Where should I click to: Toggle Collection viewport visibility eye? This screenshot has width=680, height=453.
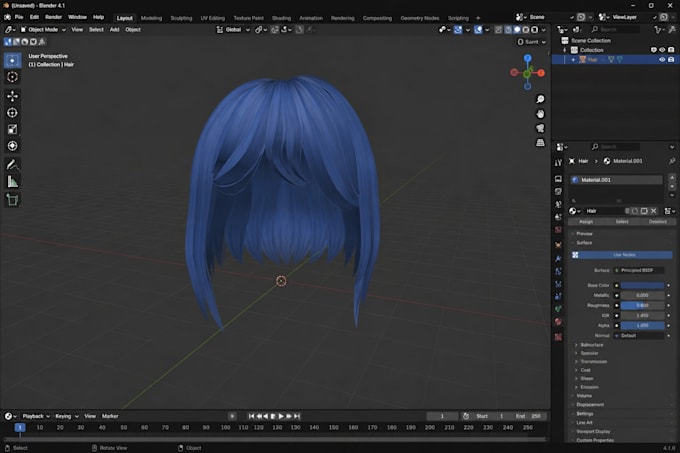[662, 50]
